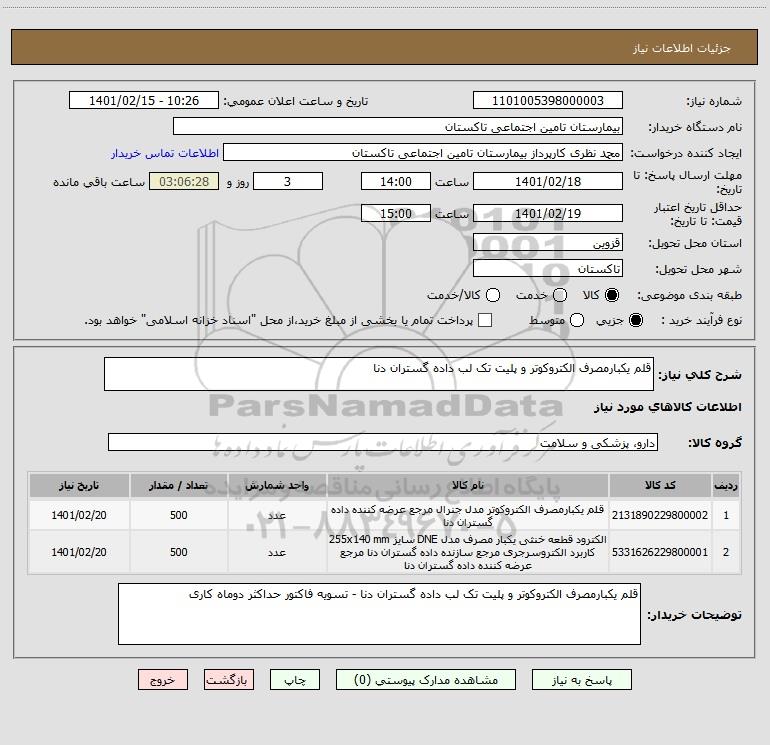Click the deadline hour field 14:00
Viewport: 770px width, 745px height.
[x=396, y=181]
